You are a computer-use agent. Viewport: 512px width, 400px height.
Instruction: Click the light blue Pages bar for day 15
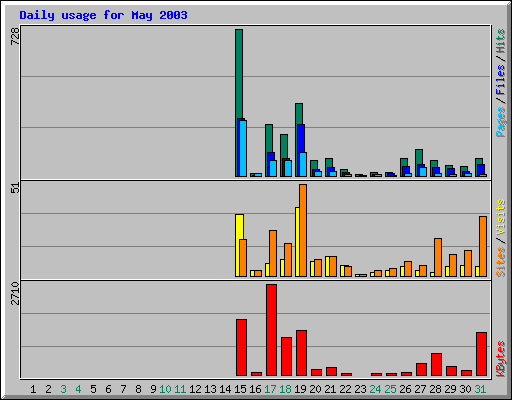point(243,148)
